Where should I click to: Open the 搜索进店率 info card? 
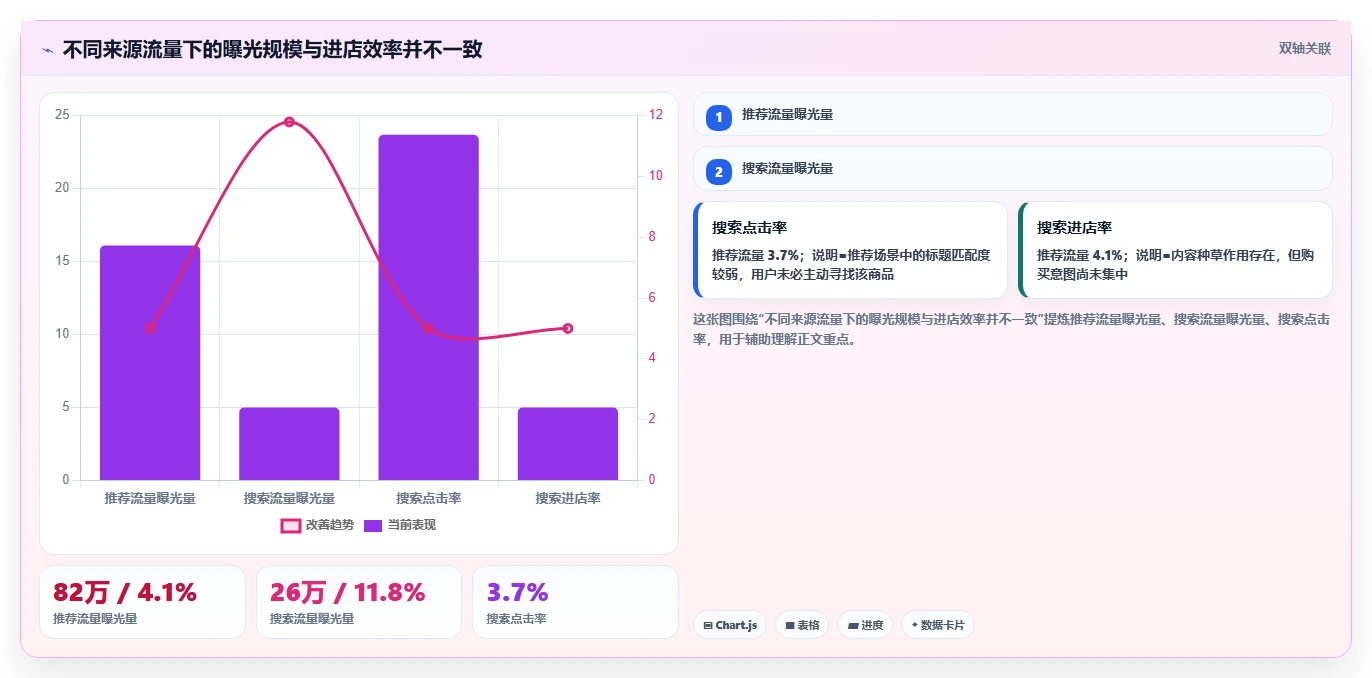coord(1175,250)
